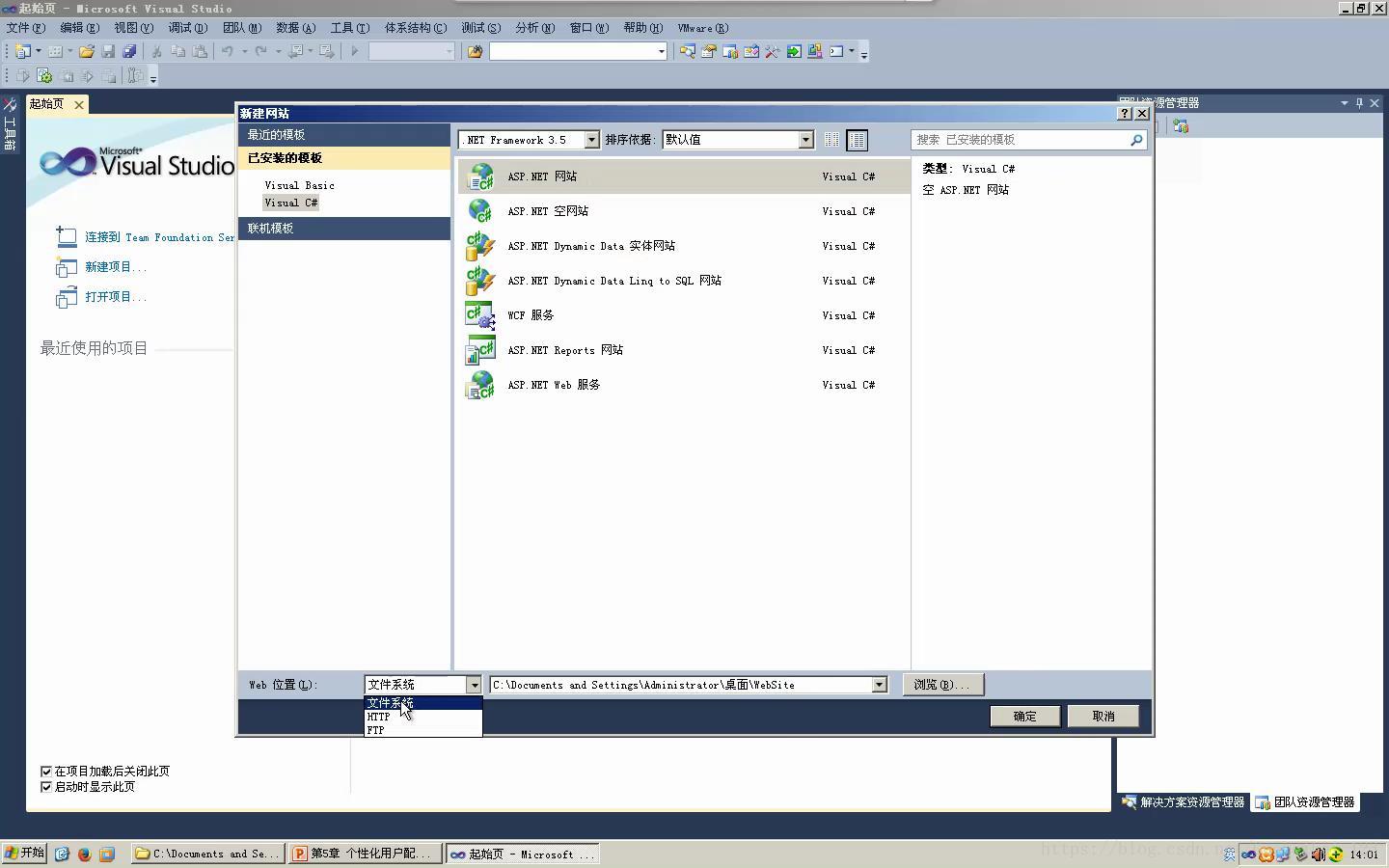Image resolution: width=1389 pixels, height=868 pixels.
Task: Click the Save All toolbar icon
Action: 129,51
